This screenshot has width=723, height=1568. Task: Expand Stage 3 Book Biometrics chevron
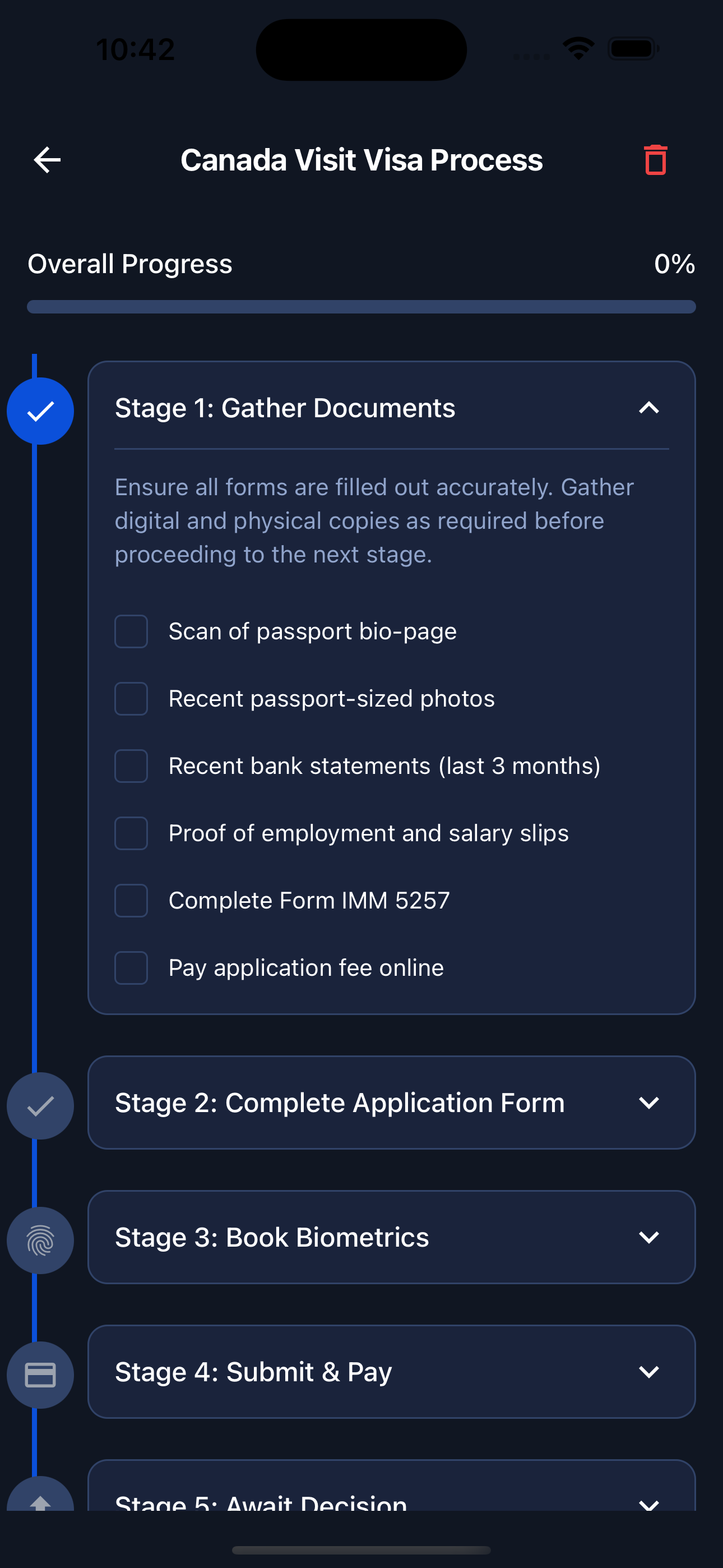[649, 1237]
